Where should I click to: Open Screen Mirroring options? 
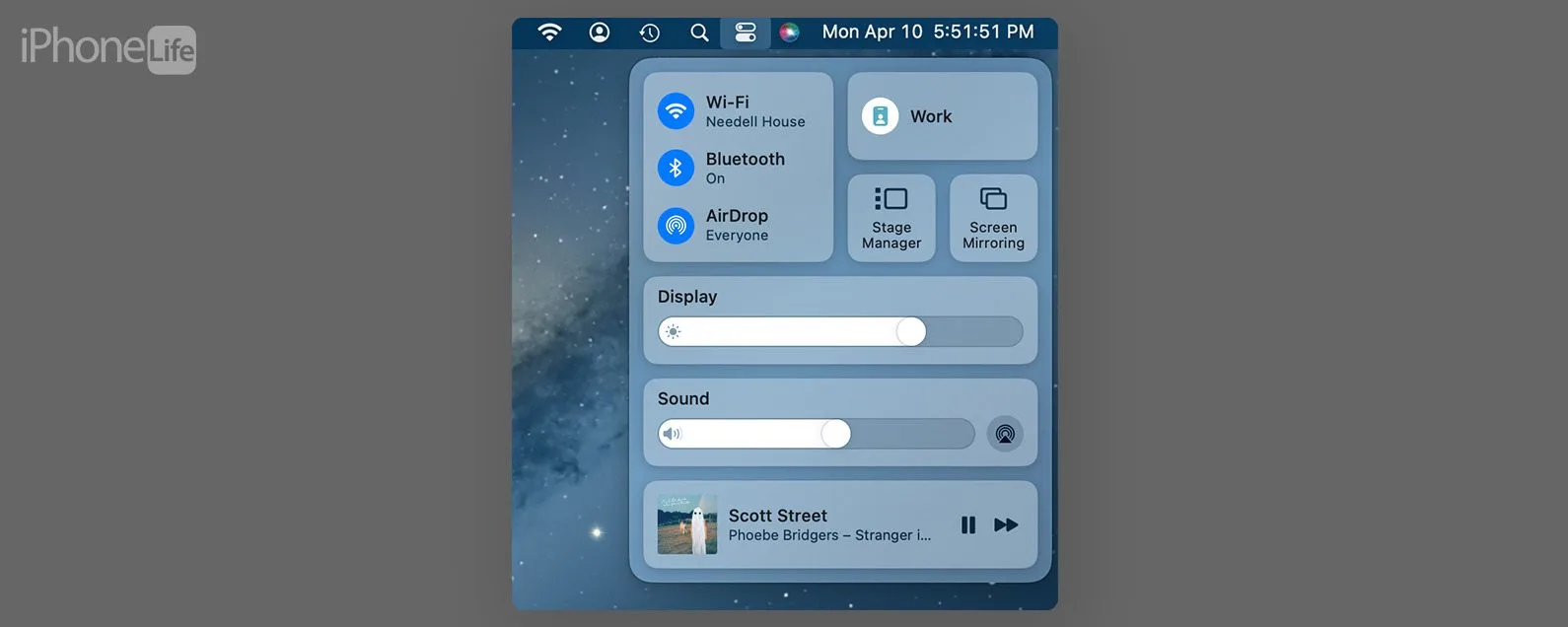tap(993, 219)
